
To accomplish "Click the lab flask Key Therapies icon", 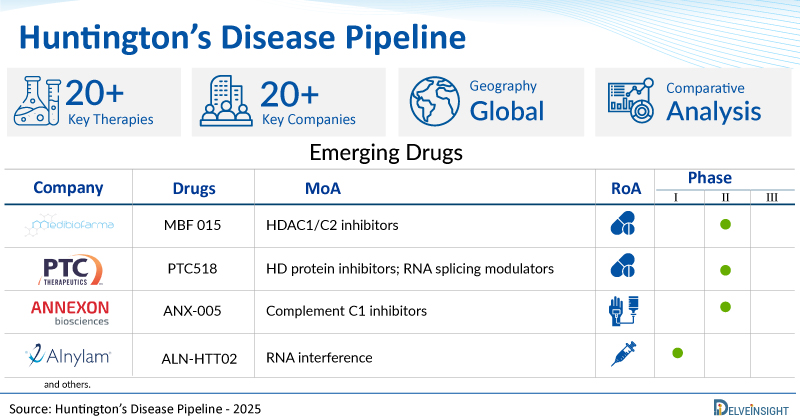I will 37,101.
